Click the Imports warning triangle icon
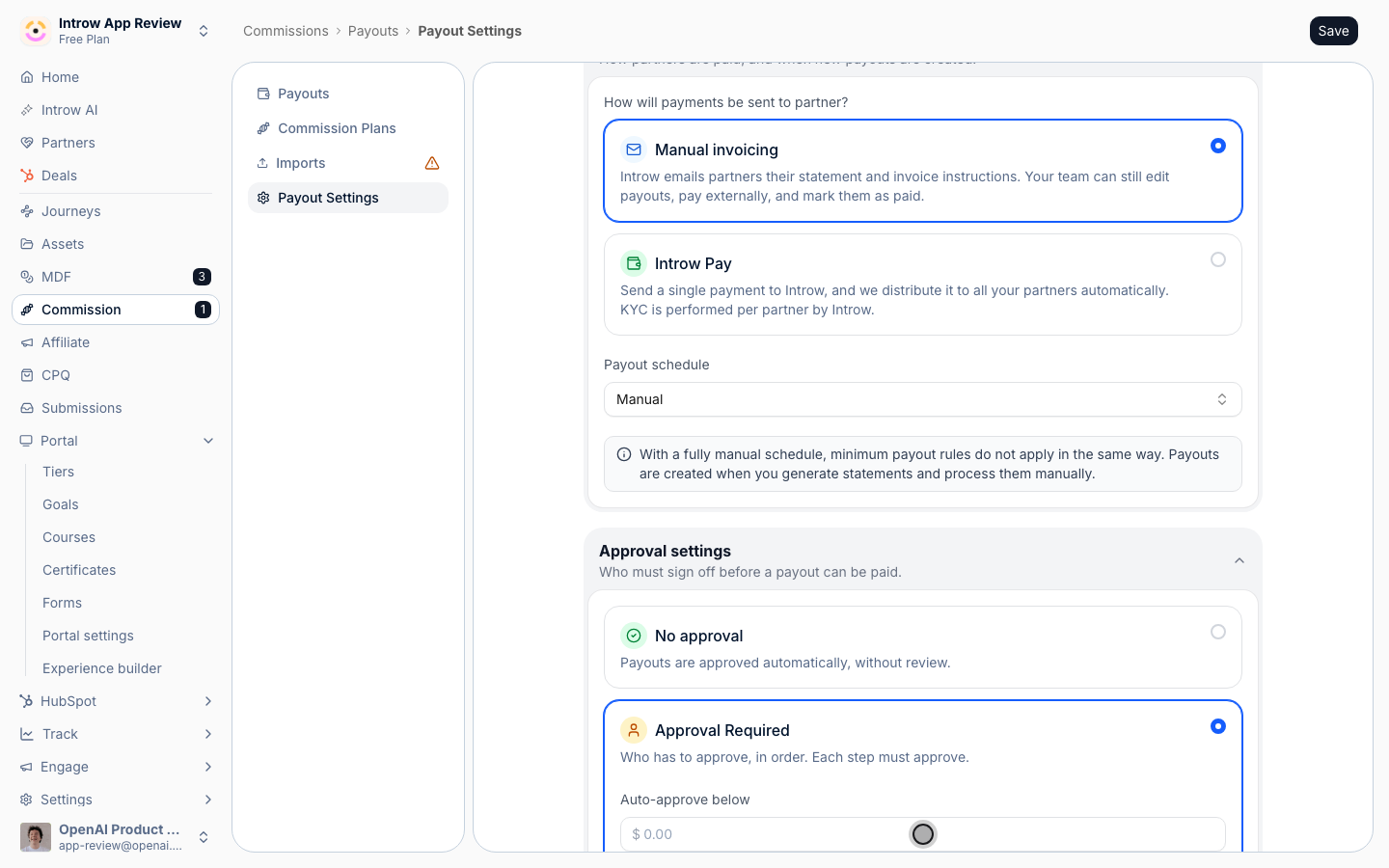1389x868 pixels. tap(432, 163)
